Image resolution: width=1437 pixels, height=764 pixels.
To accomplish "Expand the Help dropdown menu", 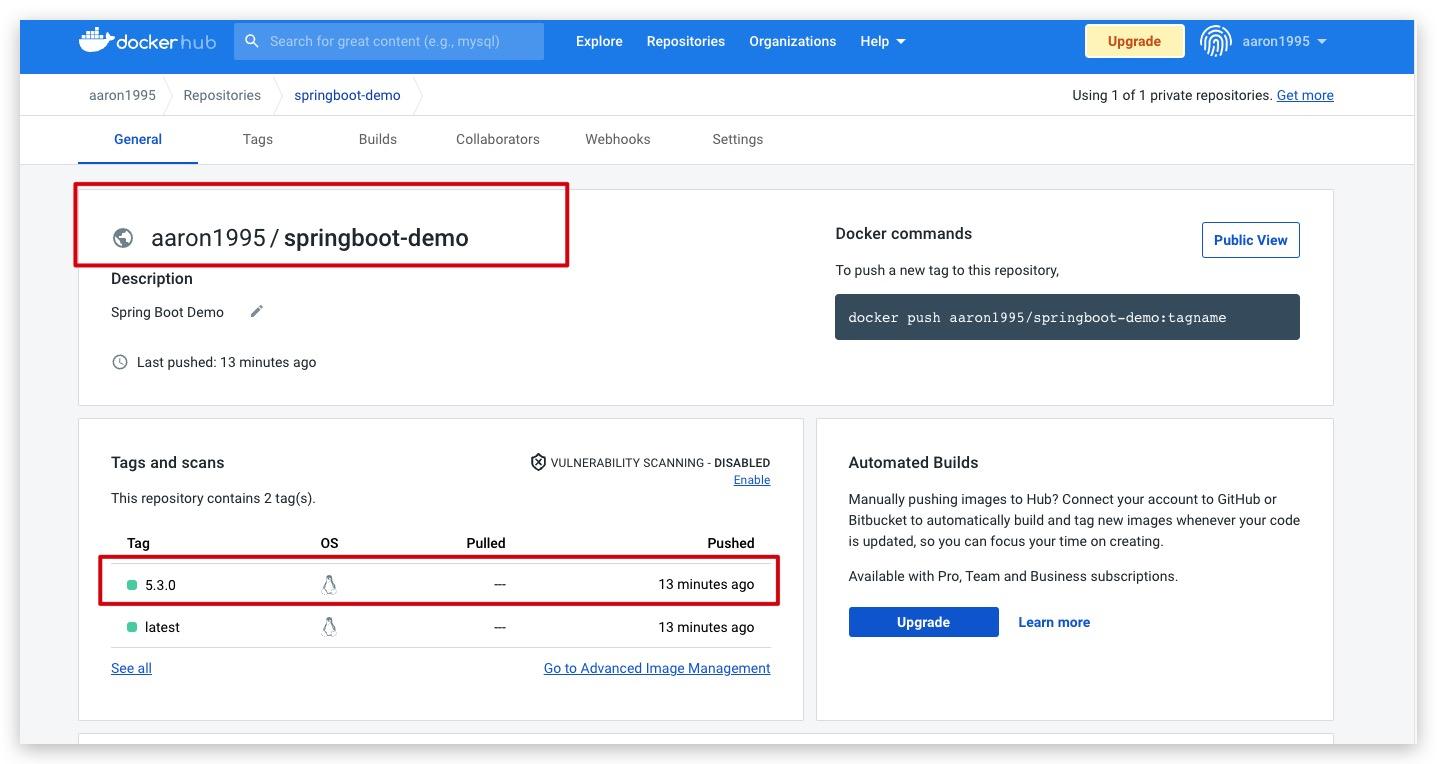I will click(x=883, y=41).
